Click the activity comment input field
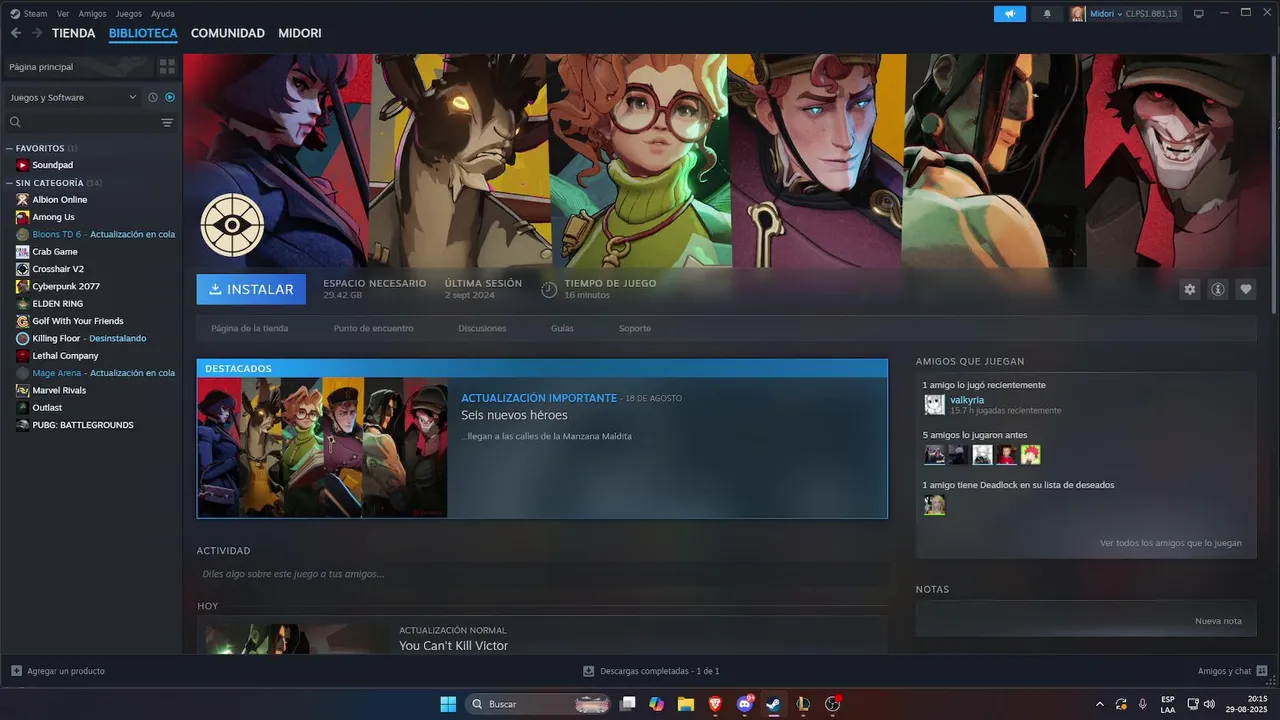 (x=542, y=574)
